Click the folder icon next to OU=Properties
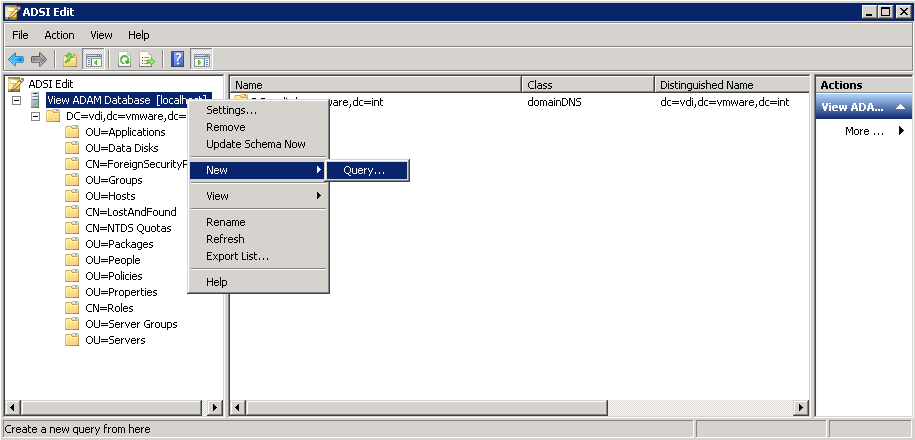915x440 pixels. [x=72, y=292]
